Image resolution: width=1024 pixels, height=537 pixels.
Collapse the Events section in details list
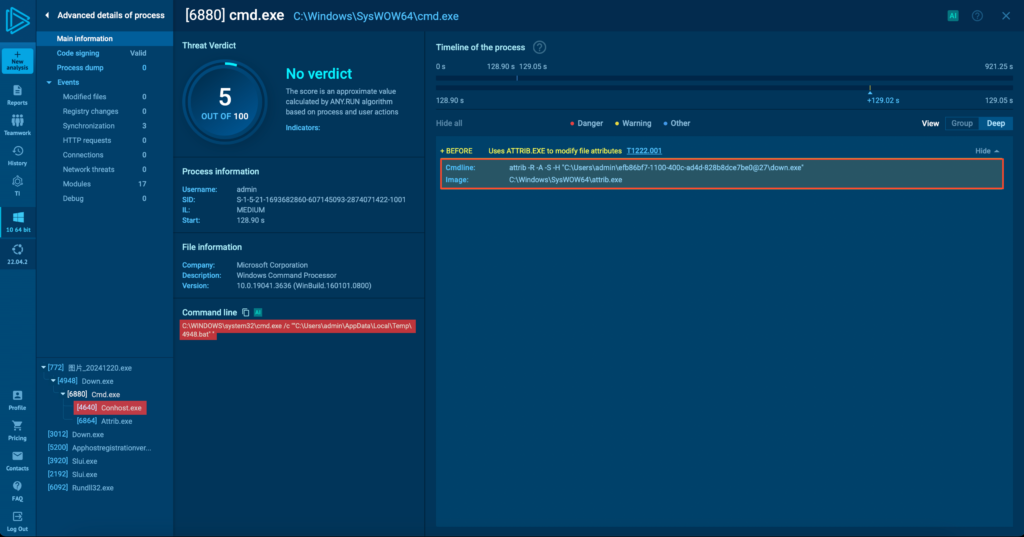pyautogui.click(x=49, y=82)
